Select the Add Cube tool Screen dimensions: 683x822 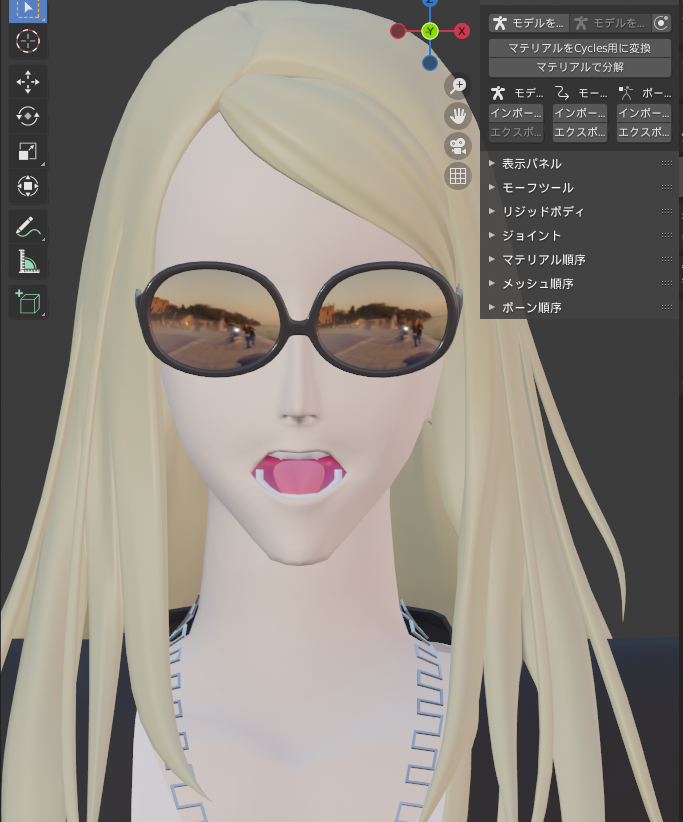(x=28, y=302)
